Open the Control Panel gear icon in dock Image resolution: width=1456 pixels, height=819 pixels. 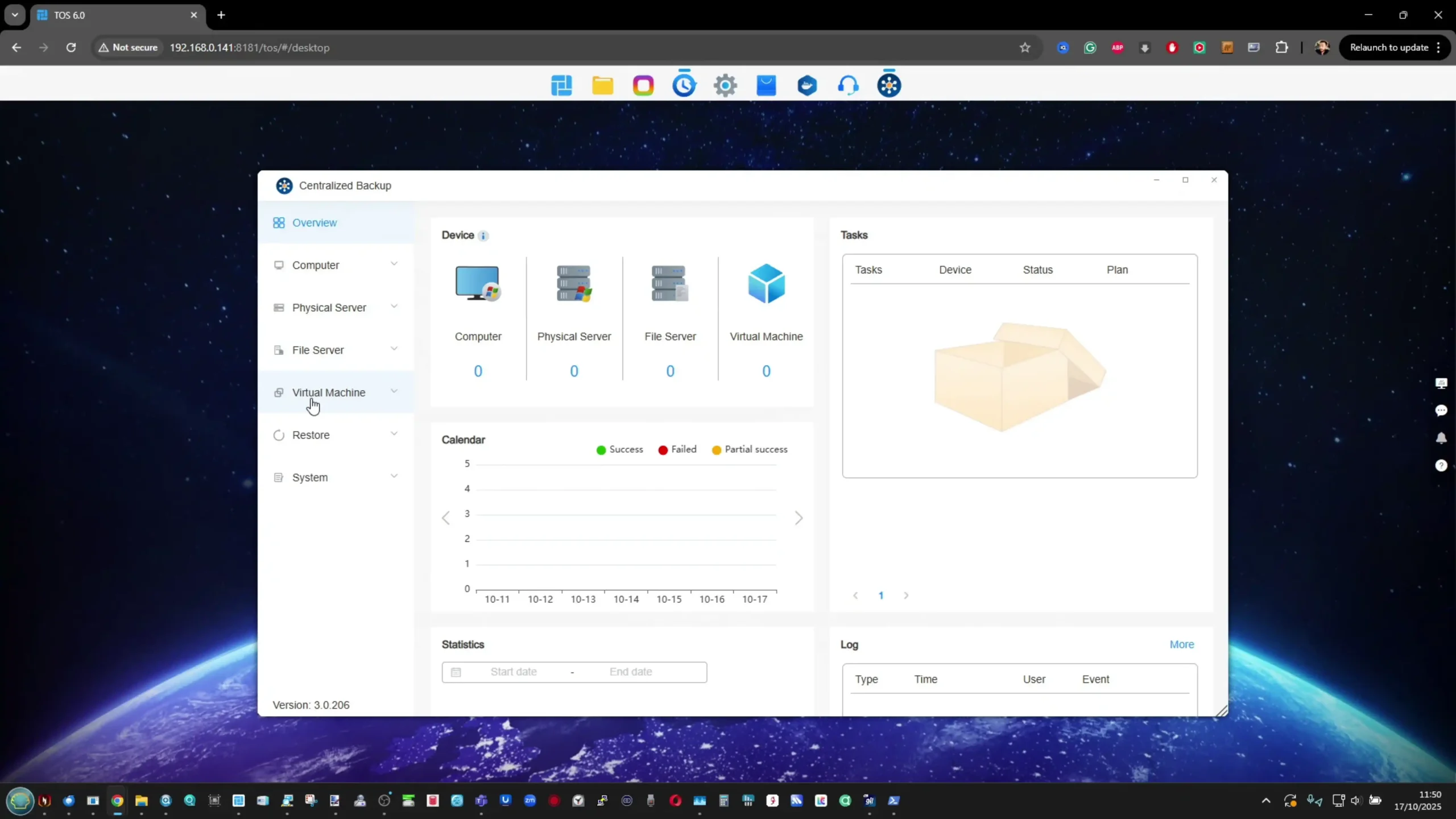(725, 85)
